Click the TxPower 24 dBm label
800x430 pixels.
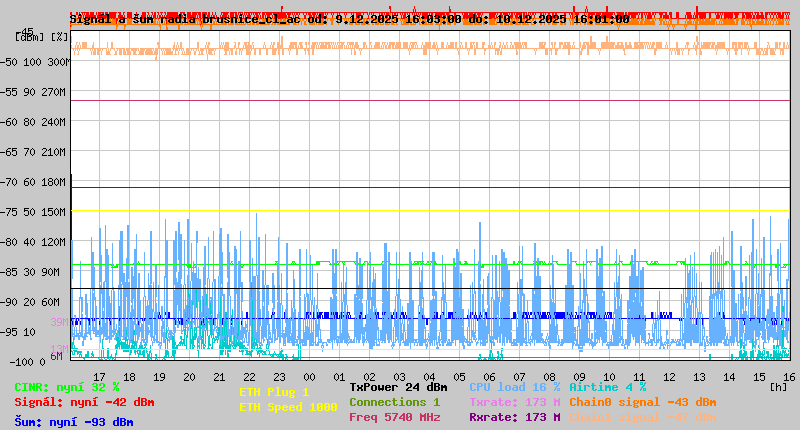point(398,387)
